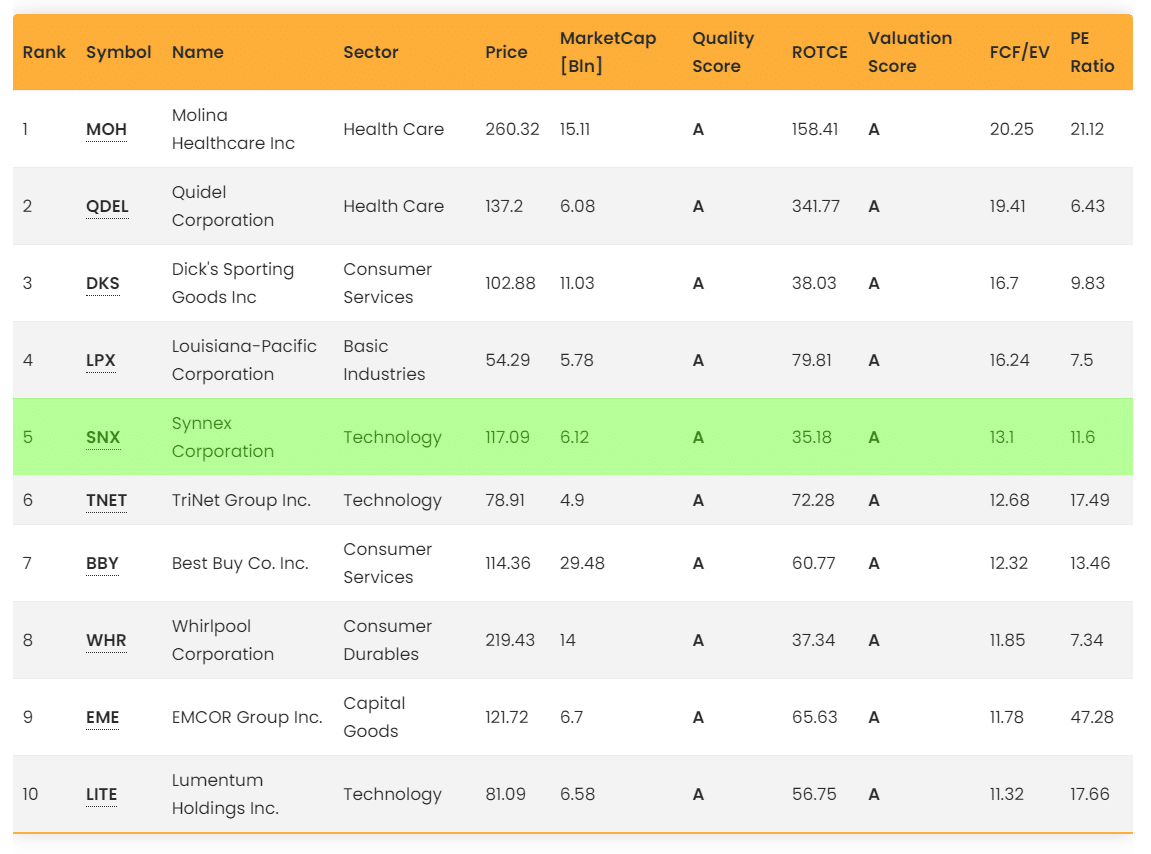The height and width of the screenshot is (854, 1151).
Task: Click the Symbol column header
Action: click(x=118, y=52)
